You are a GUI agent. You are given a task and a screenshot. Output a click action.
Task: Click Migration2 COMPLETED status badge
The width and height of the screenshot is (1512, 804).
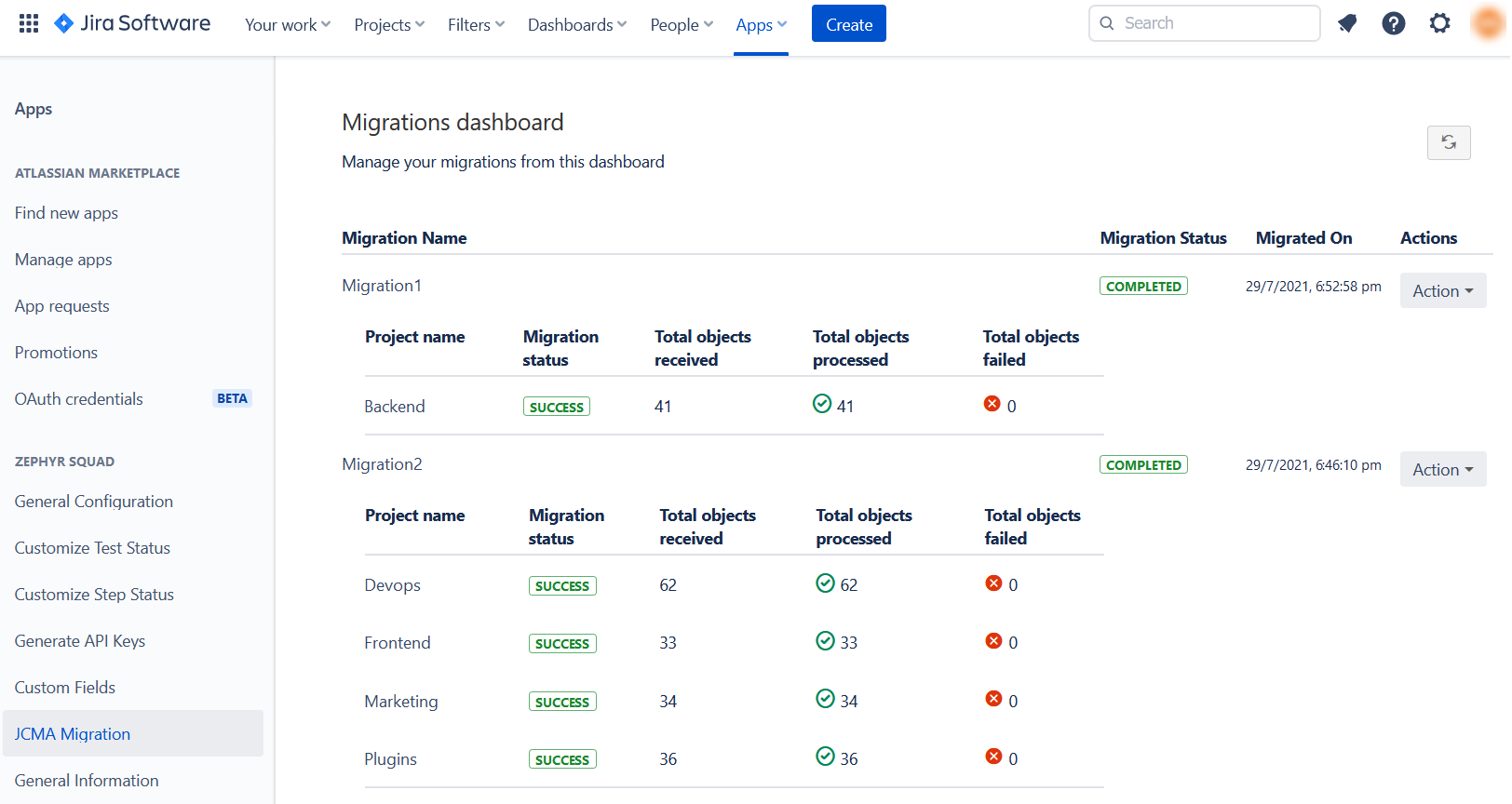(x=1143, y=465)
